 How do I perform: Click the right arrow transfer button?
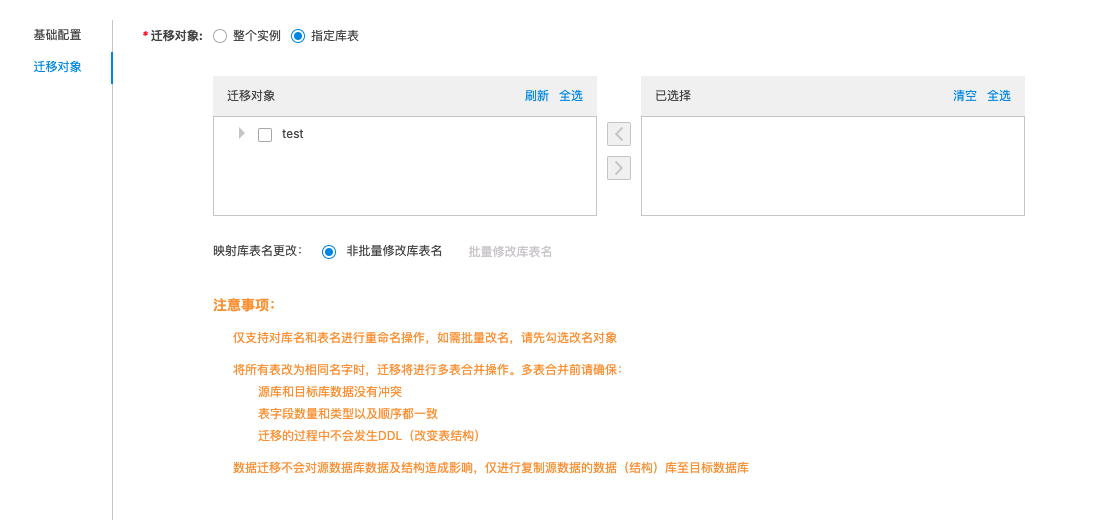619,168
